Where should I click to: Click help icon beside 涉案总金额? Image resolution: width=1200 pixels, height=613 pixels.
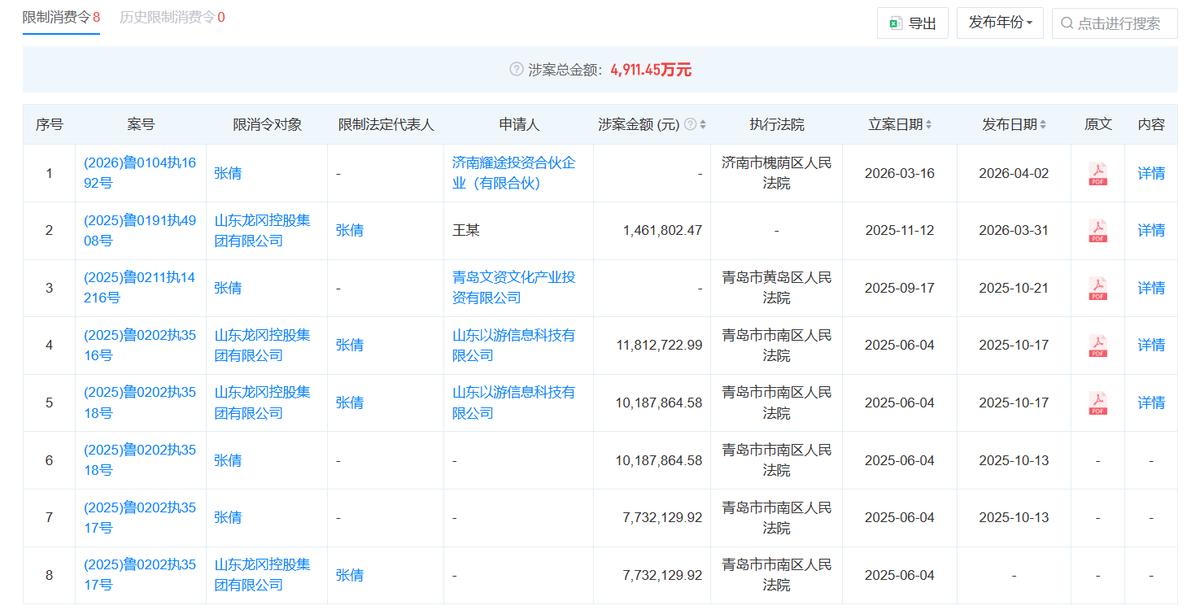click(516, 70)
